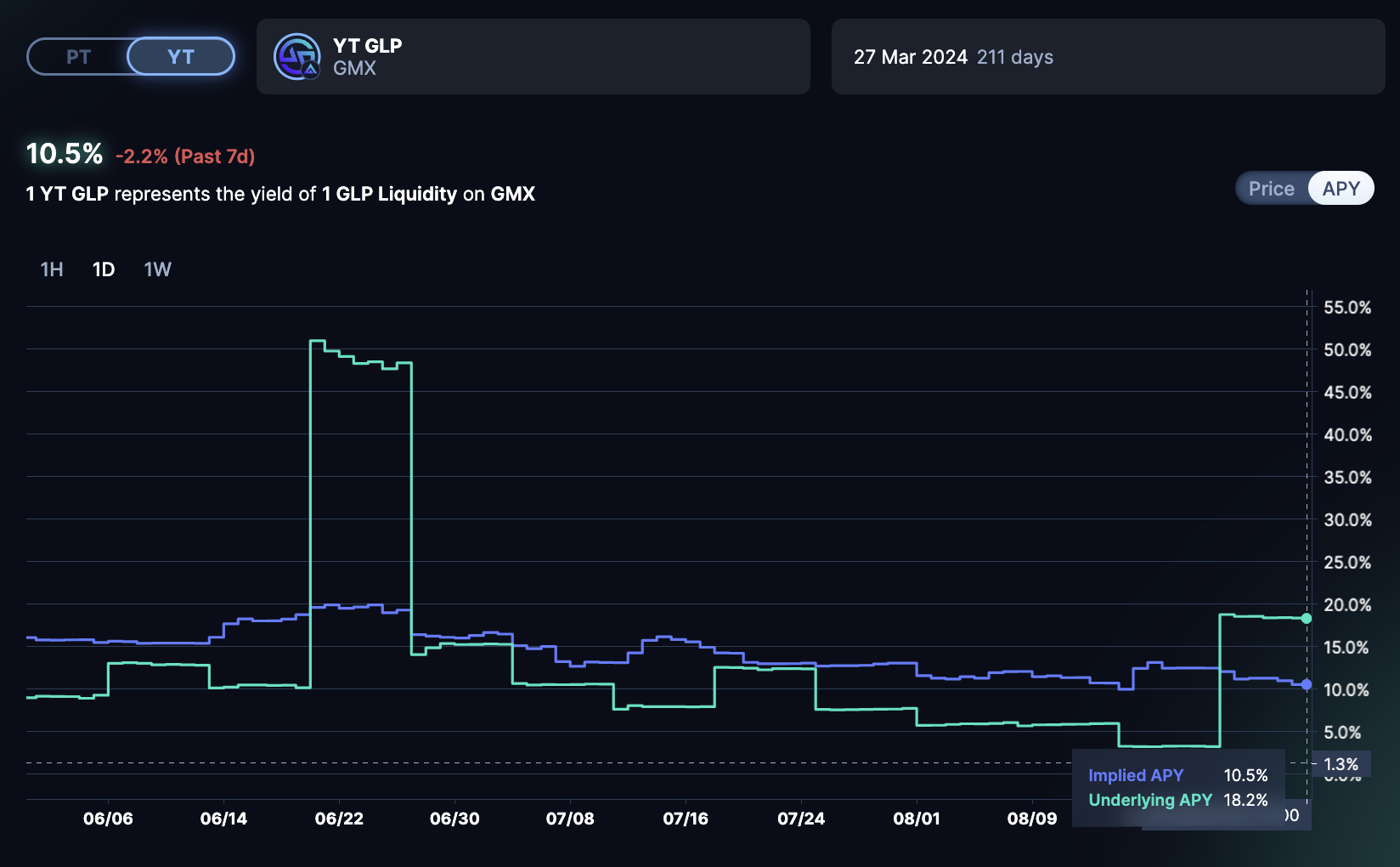Select the 1D chart interval
This screenshot has height=867, width=1400.
pos(104,269)
